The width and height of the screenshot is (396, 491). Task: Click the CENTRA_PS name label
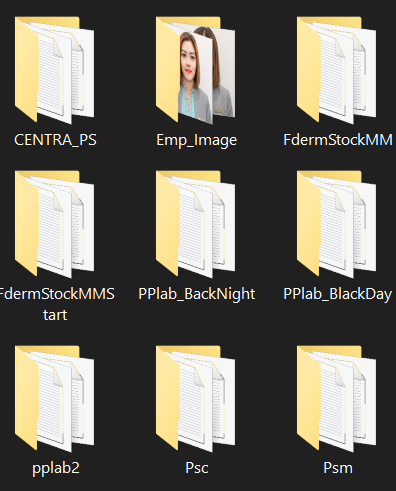(x=55, y=140)
